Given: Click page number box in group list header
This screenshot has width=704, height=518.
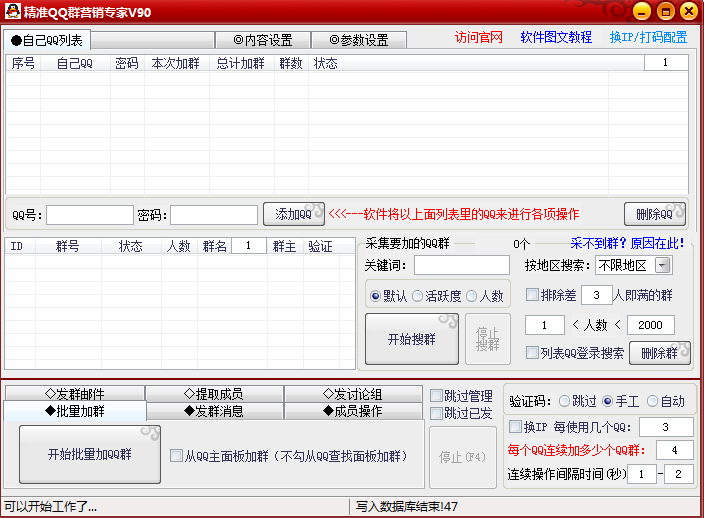Looking at the screenshot, I should tap(249, 246).
